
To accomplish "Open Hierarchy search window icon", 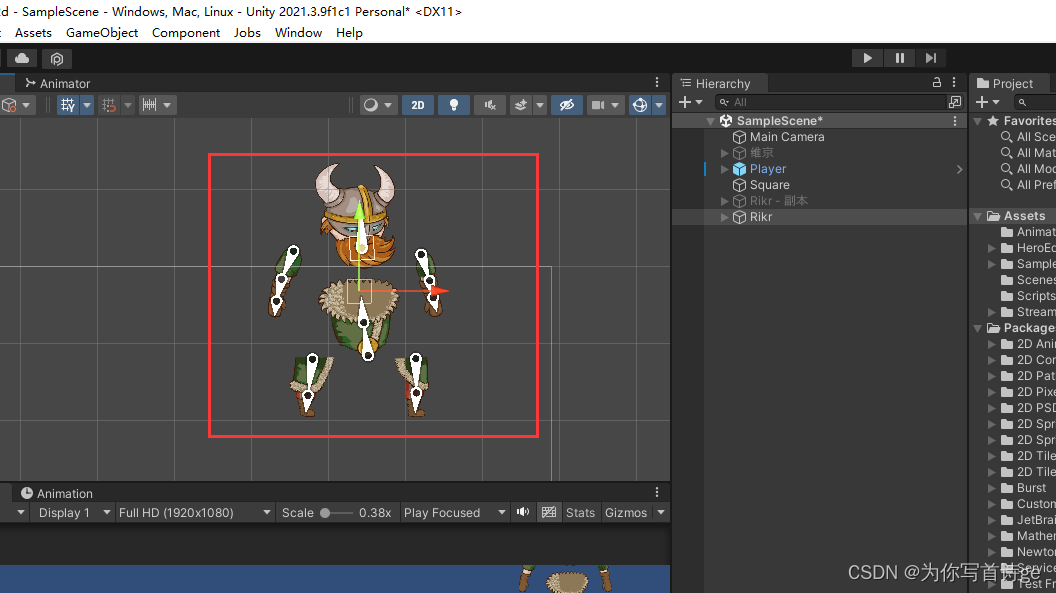I will (x=955, y=102).
